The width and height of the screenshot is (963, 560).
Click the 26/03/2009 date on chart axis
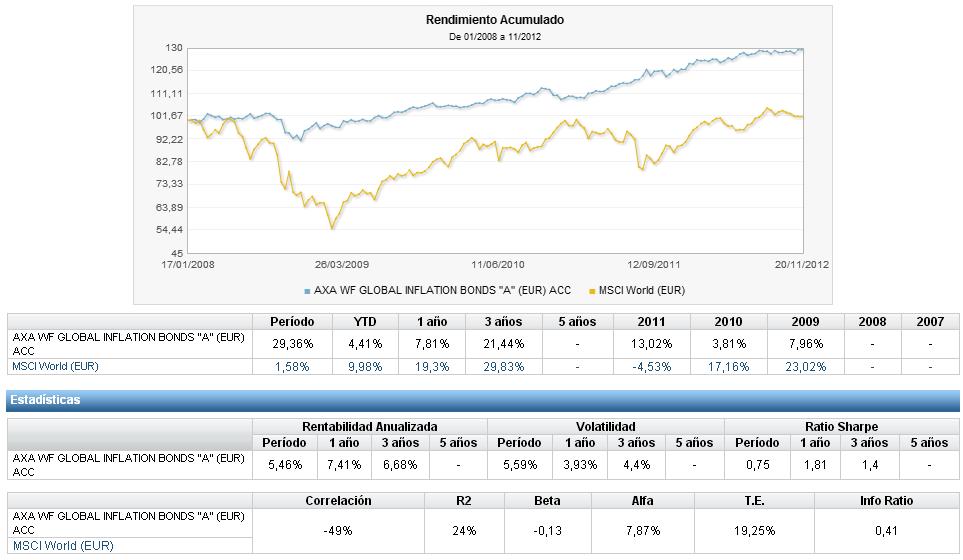342,265
